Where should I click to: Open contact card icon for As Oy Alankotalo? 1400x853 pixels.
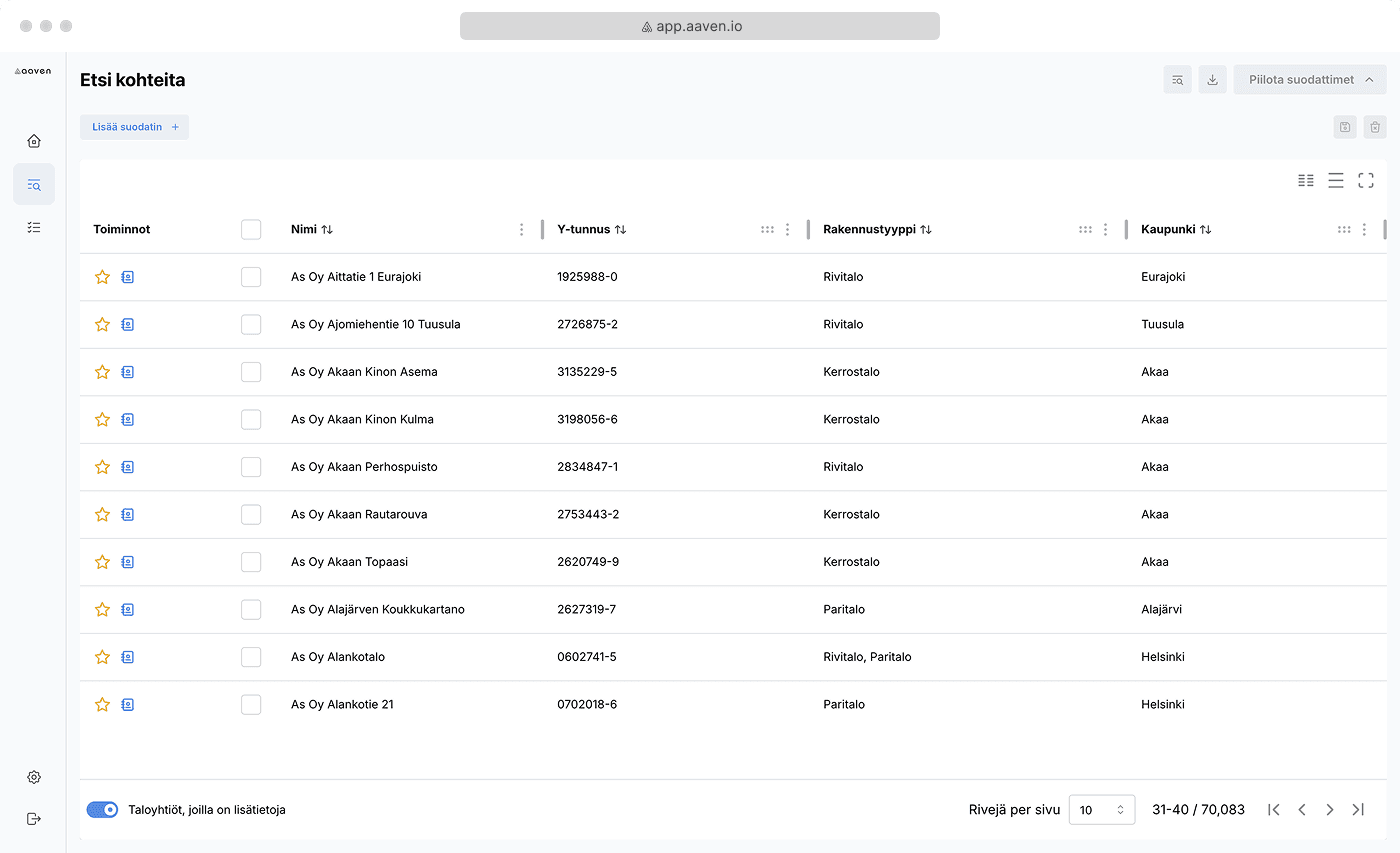(127, 657)
